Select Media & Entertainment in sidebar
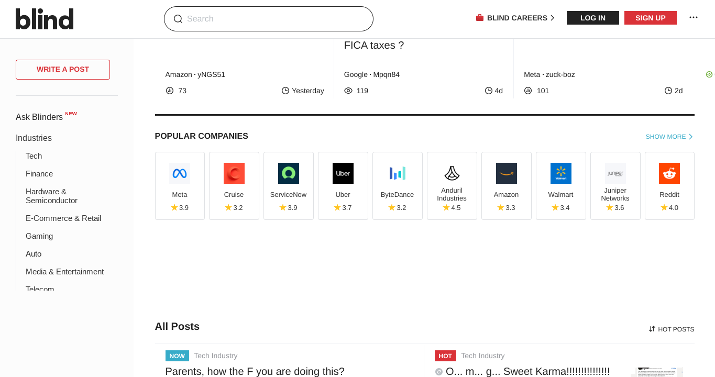This screenshot has width=715, height=377. [65, 272]
